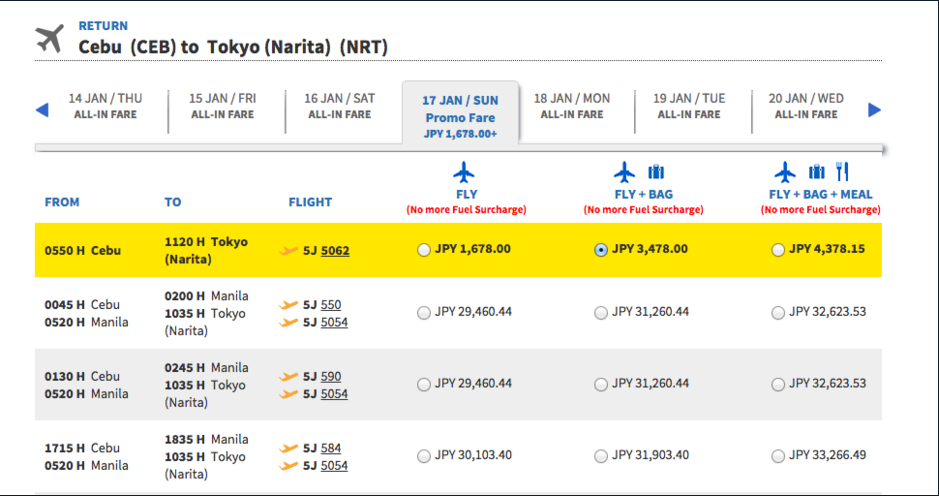Click the airplane icon above the FLY column
Screen dimensions: 939x496
coord(464,173)
